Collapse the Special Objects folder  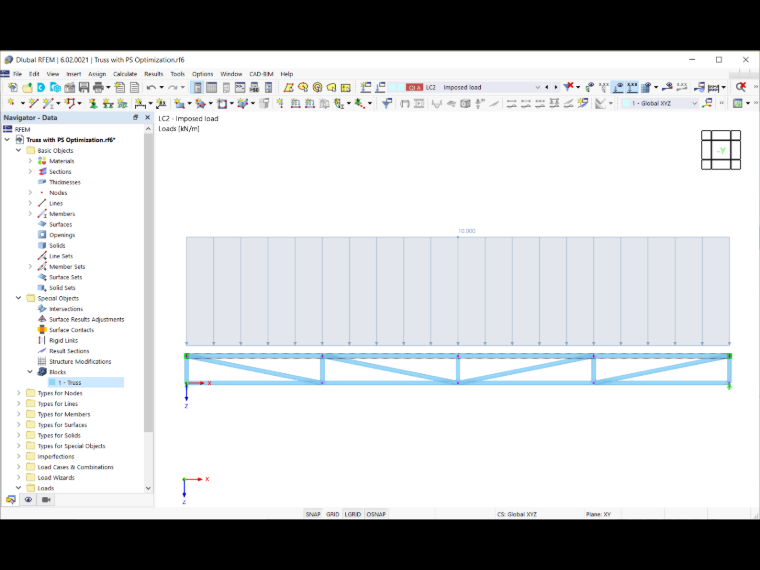(x=18, y=298)
